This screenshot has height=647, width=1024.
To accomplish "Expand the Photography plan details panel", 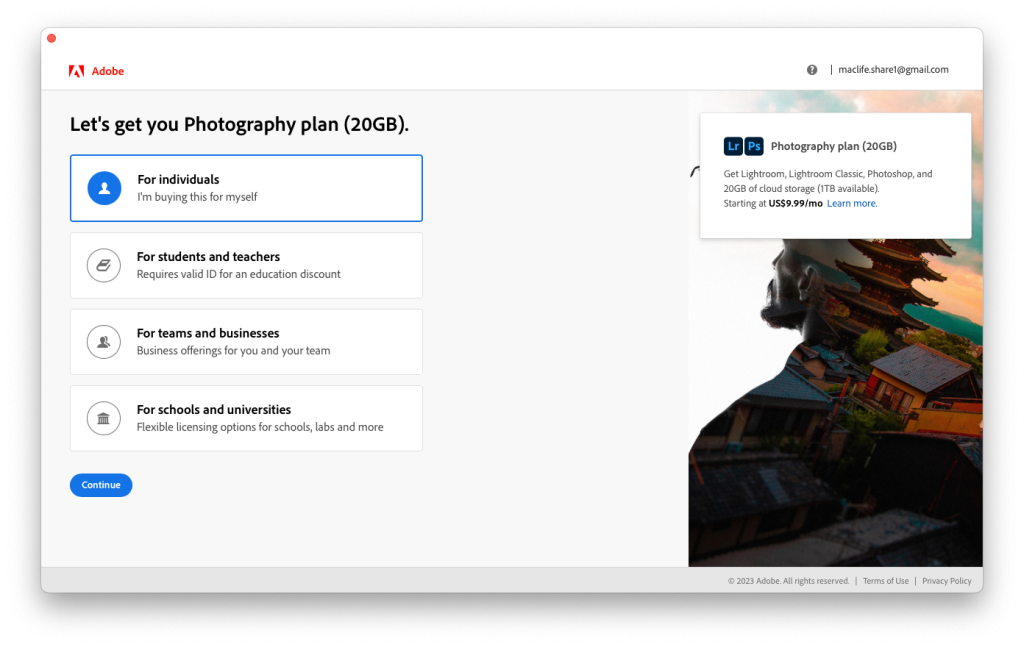I will point(835,175).
